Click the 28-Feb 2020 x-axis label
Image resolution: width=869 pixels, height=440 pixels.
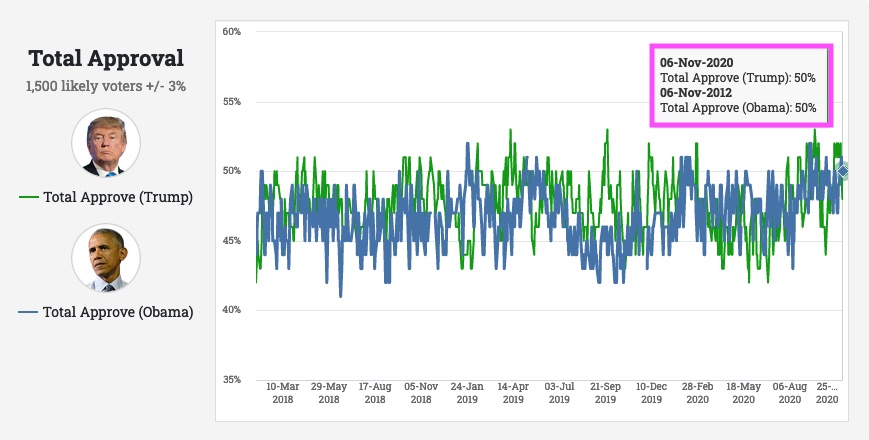coord(697,393)
